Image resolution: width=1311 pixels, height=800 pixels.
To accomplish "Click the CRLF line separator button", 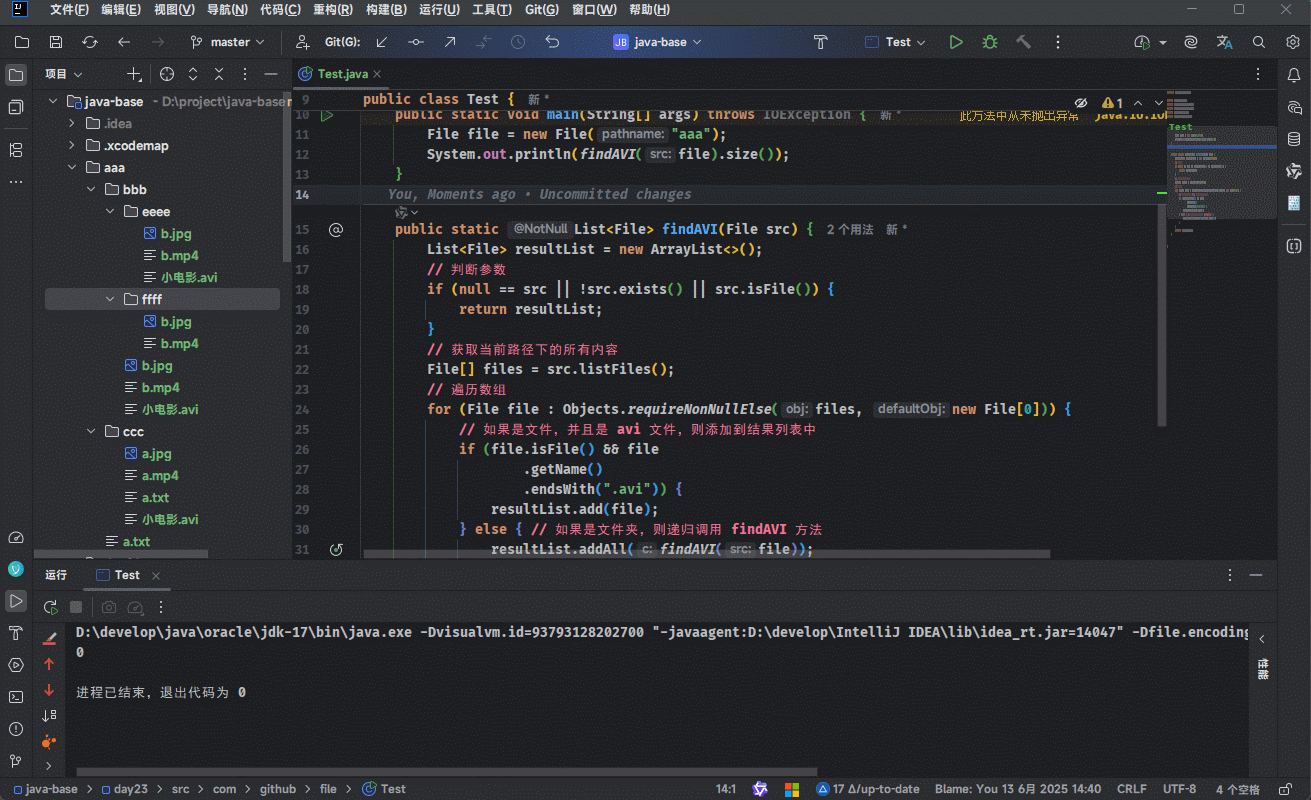I will pyautogui.click(x=1131, y=789).
